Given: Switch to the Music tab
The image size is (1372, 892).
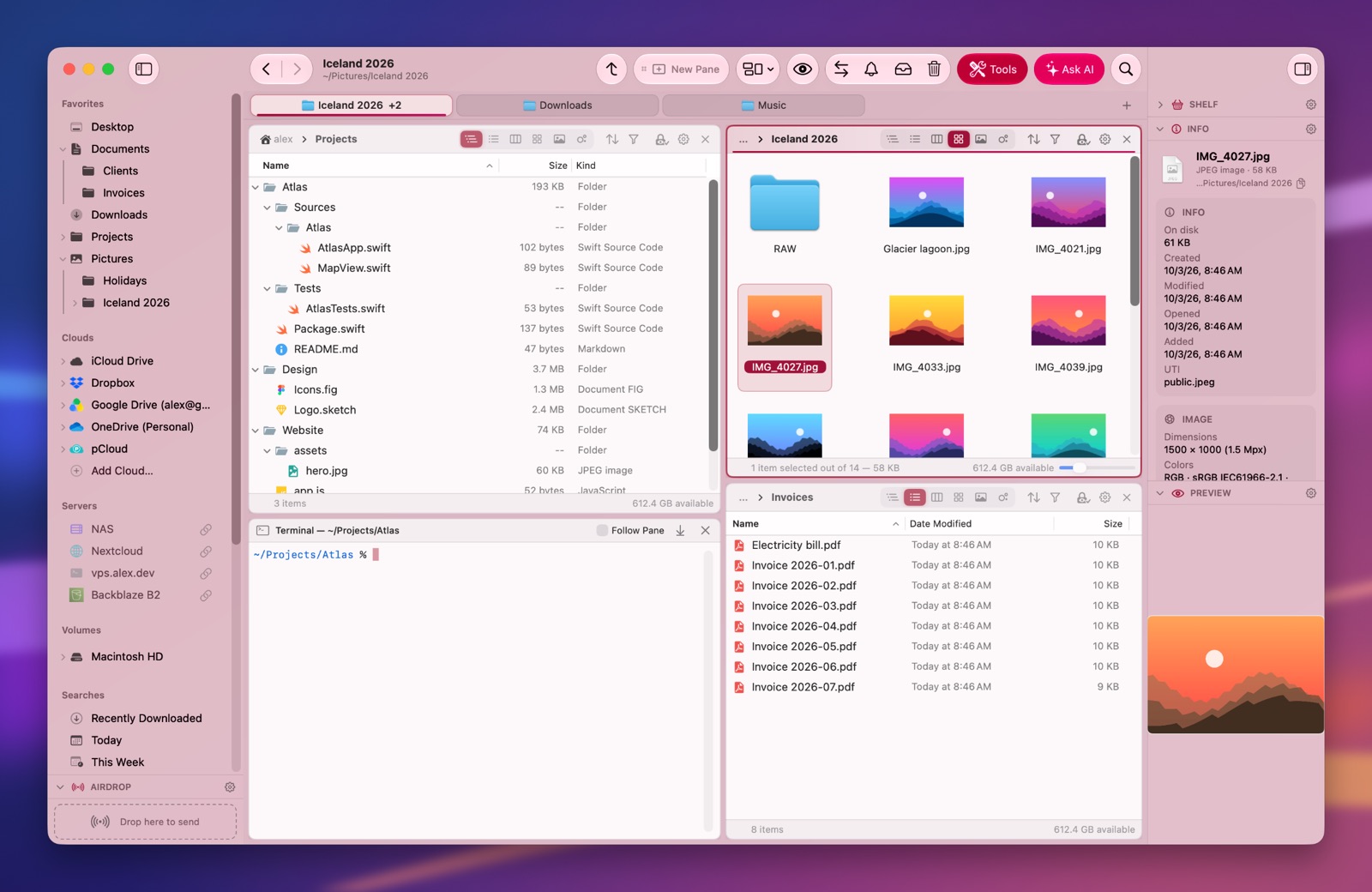Looking at the screenshot, I should pos(763,105).
